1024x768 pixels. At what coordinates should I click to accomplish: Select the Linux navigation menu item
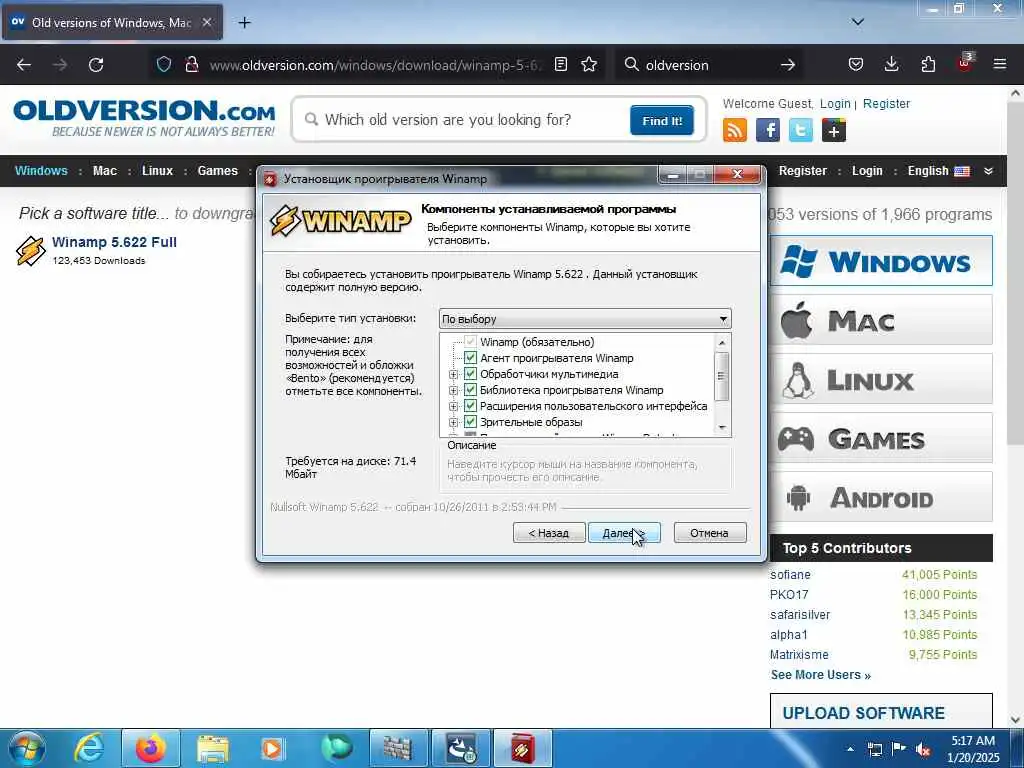(157, 171)
